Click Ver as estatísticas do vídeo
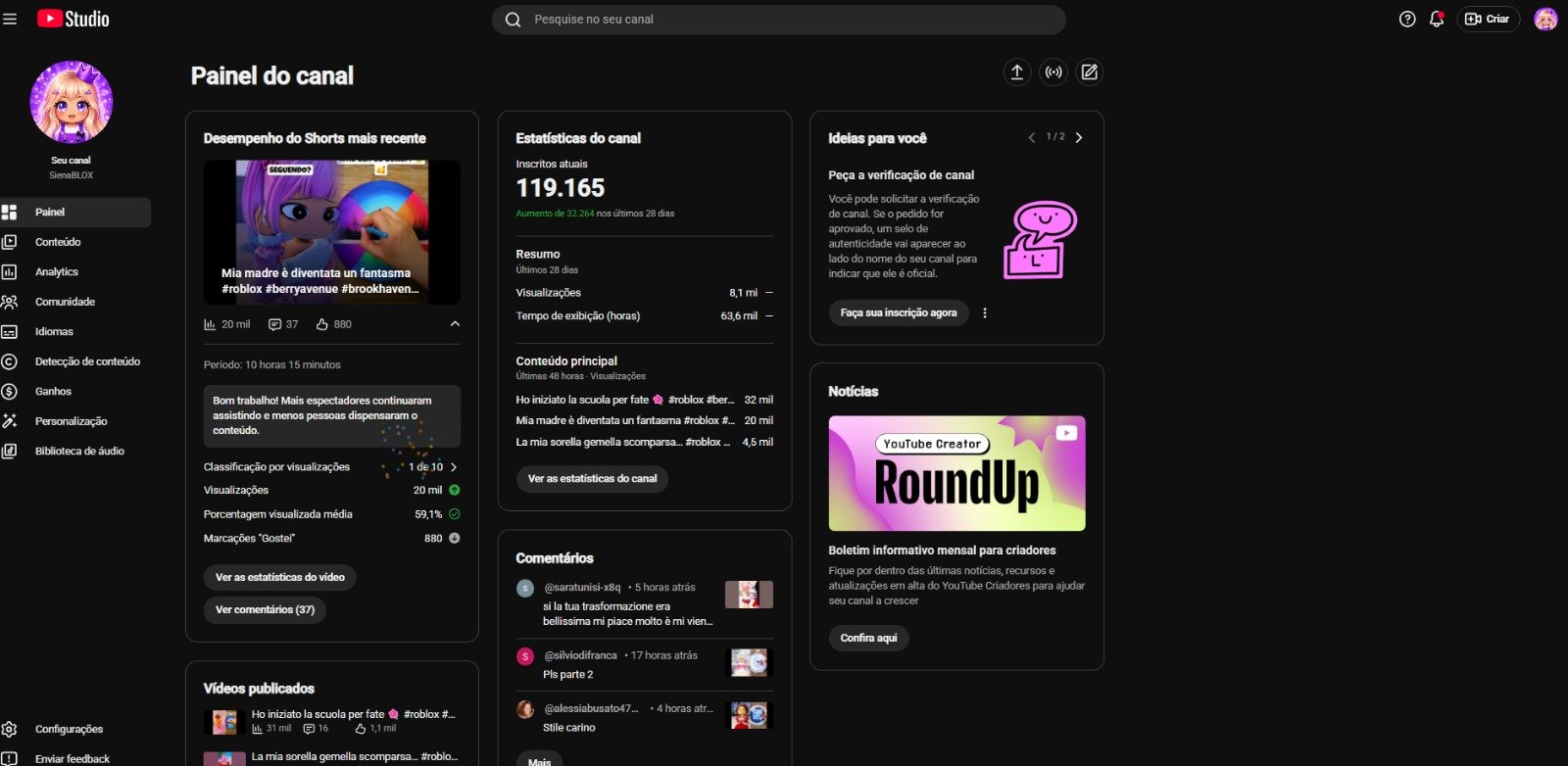The image size is (1568, 766). click(x=280, y=577)
